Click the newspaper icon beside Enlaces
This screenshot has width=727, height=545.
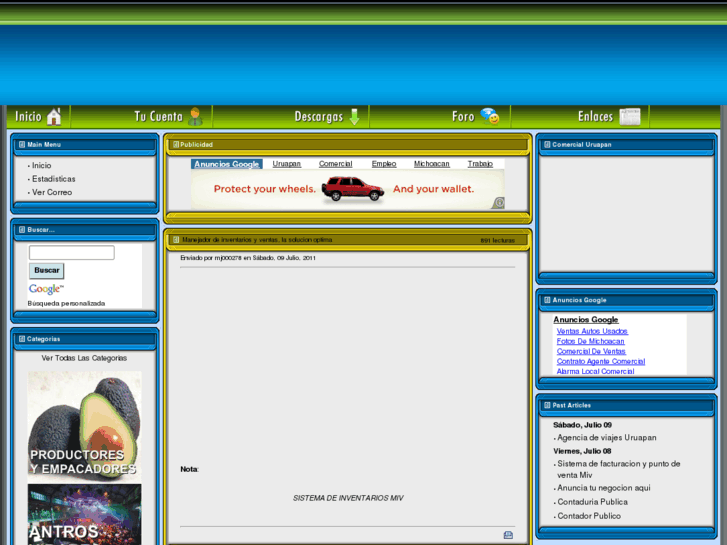(x=630, y=117)
